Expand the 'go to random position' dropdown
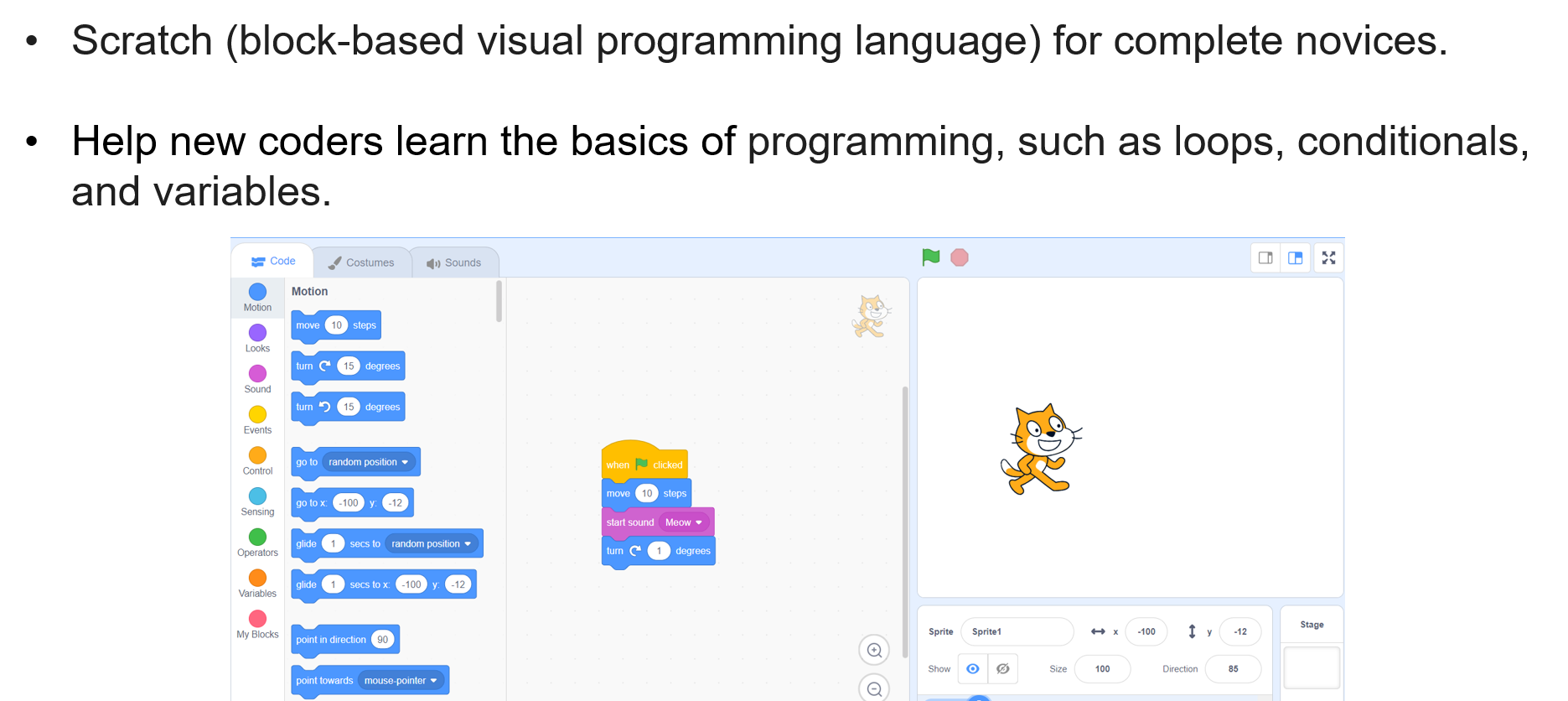The width and height of the screenshot is (1568, 701). (x=405, y=462)
